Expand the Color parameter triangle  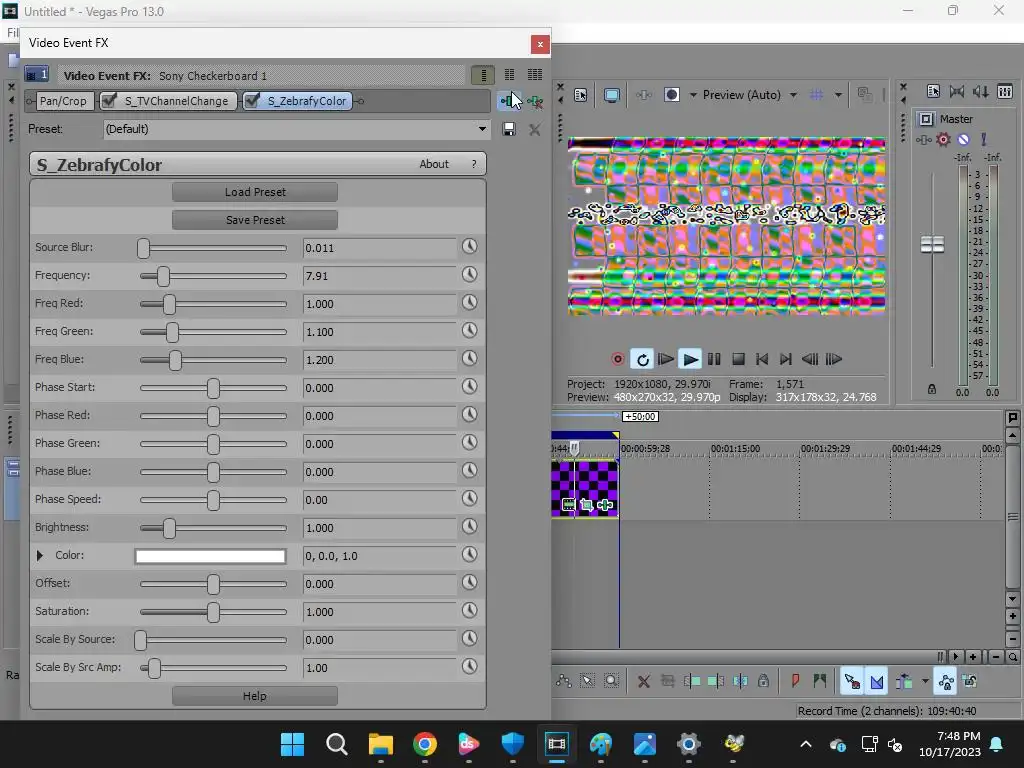click(40, 556)
